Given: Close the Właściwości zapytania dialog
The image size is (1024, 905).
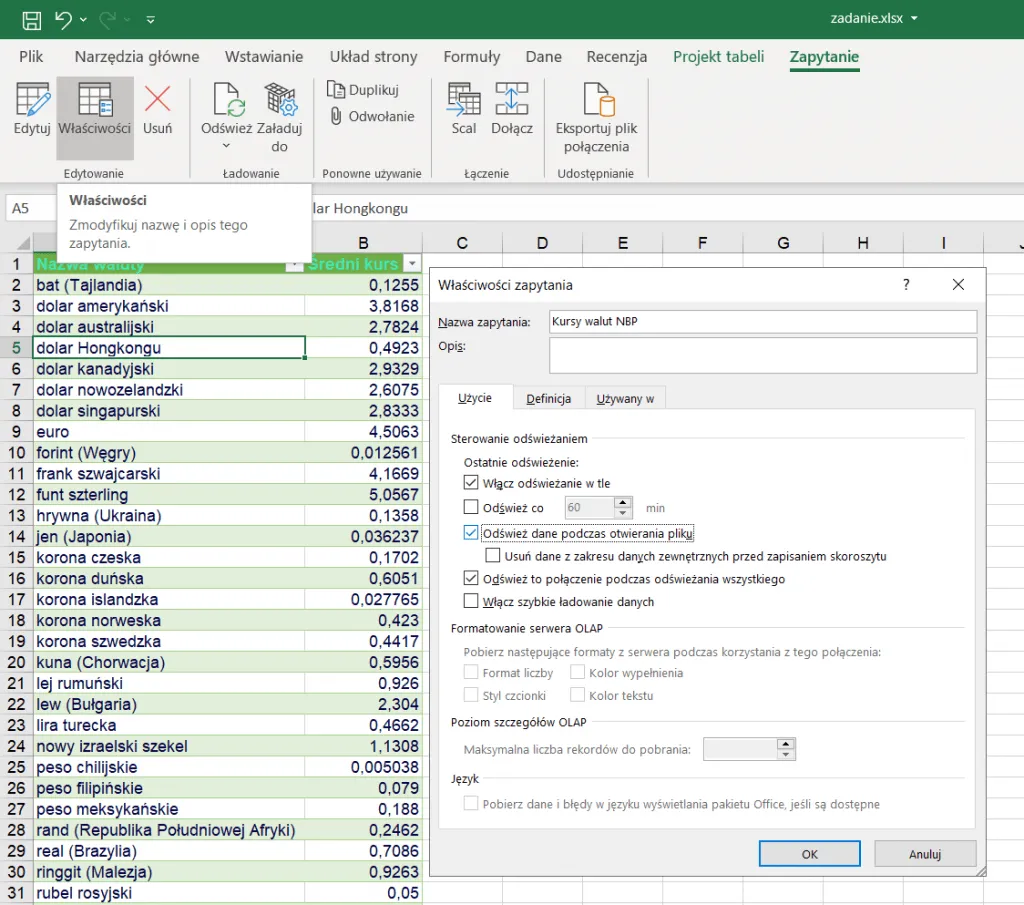Looking at the screenshot, I should click(958, 285).
